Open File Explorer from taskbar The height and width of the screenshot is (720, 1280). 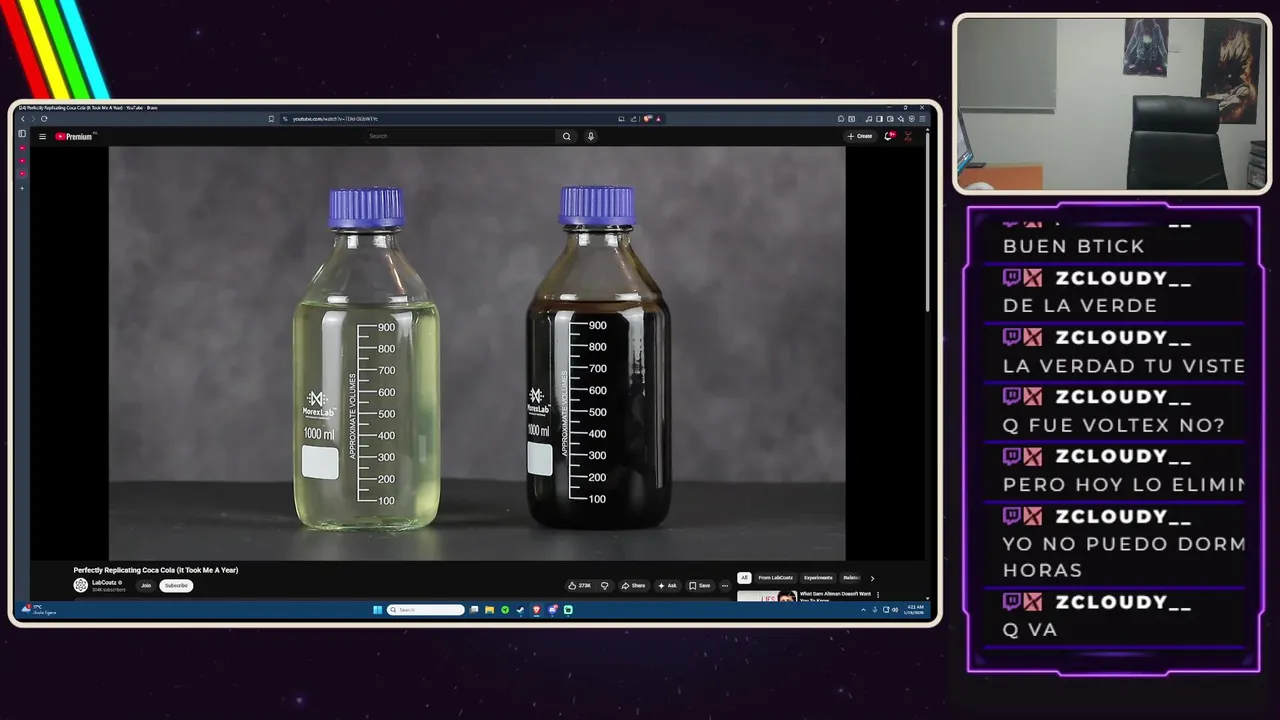click(x=490, y=610)
